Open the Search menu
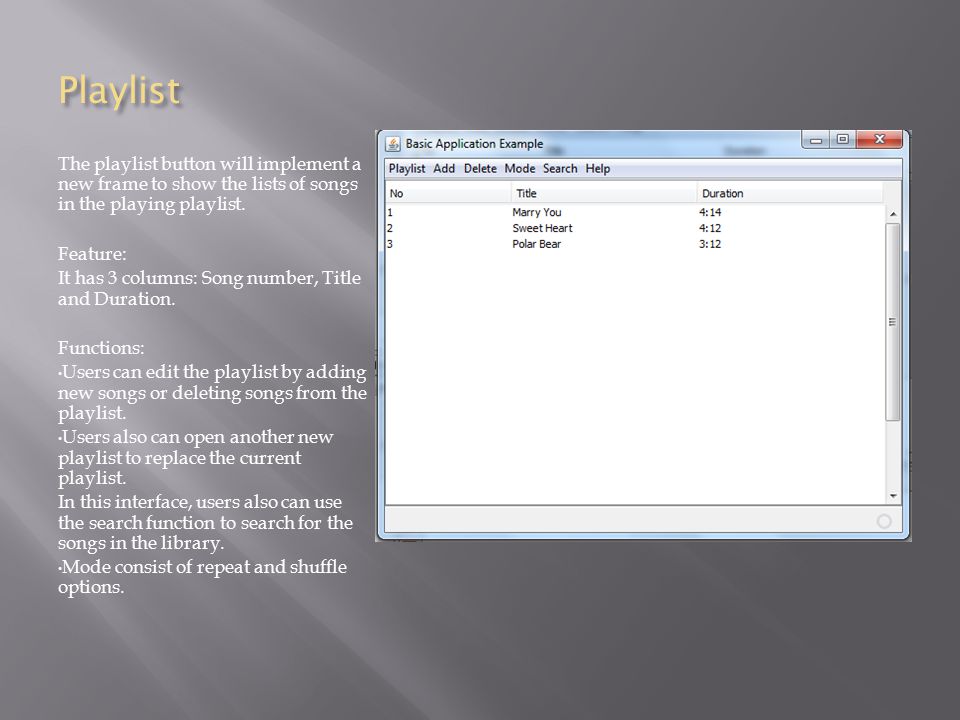Image resolution: width=960 pixels, height=720 pixels. point(560,168)
